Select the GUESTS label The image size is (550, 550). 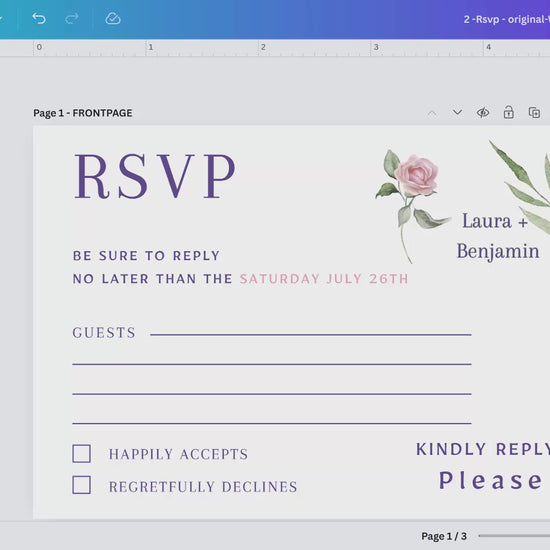click(x=104, y=333)
